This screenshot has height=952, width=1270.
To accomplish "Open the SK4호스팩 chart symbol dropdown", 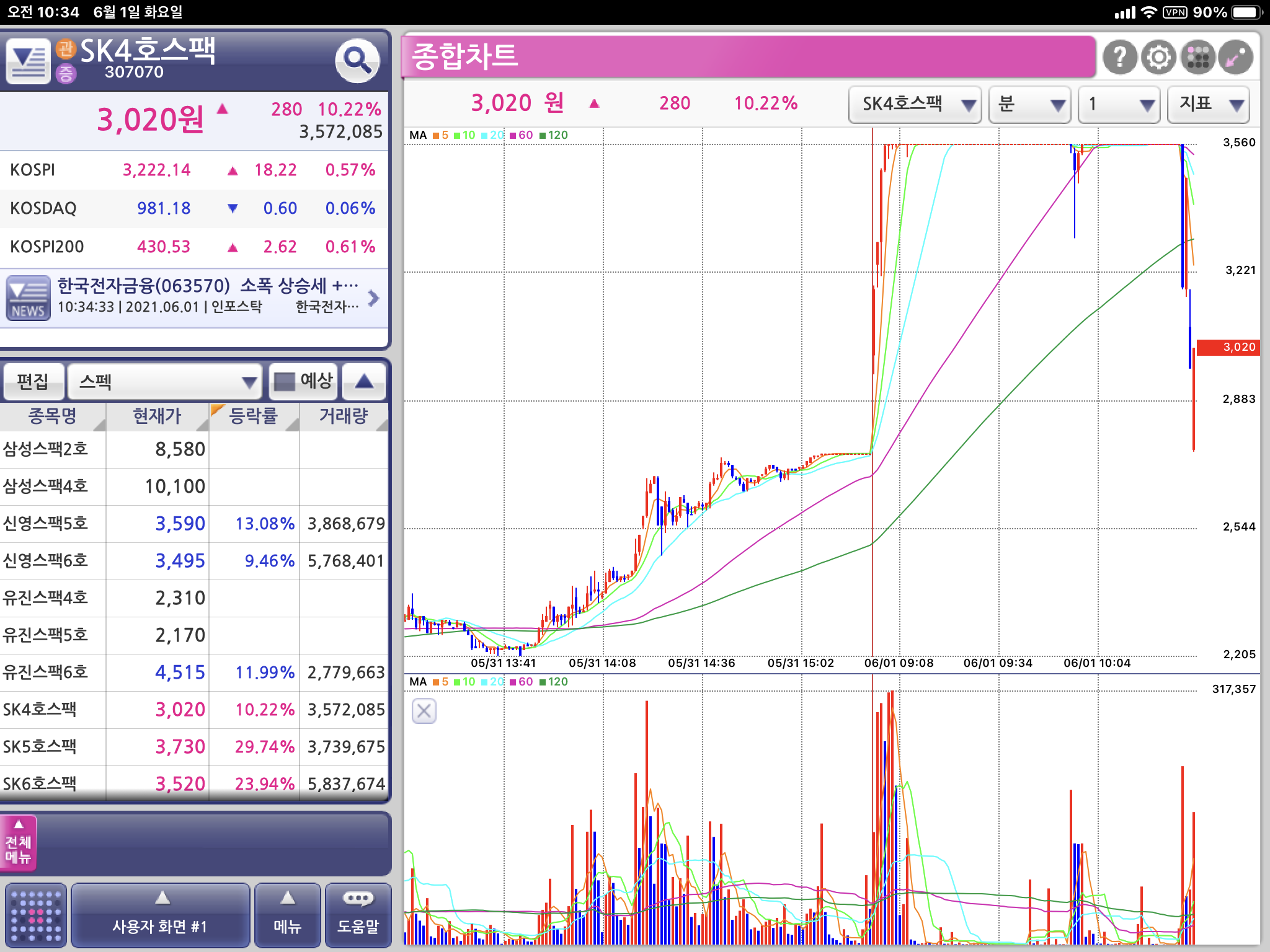I will [x=915, y=104].
